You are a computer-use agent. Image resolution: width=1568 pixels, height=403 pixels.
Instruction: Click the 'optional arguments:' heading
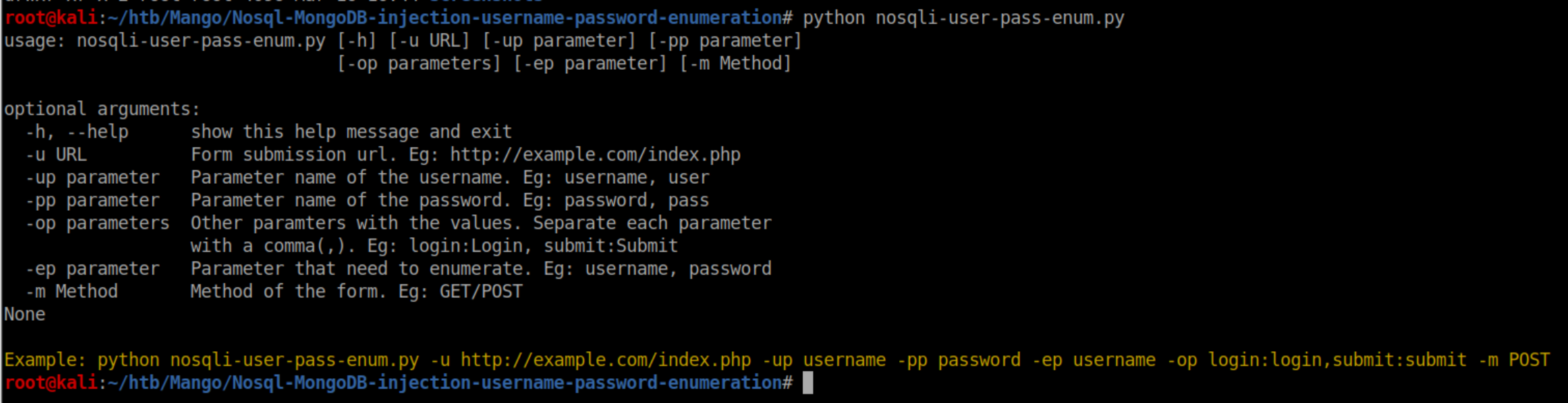(102, 109)
